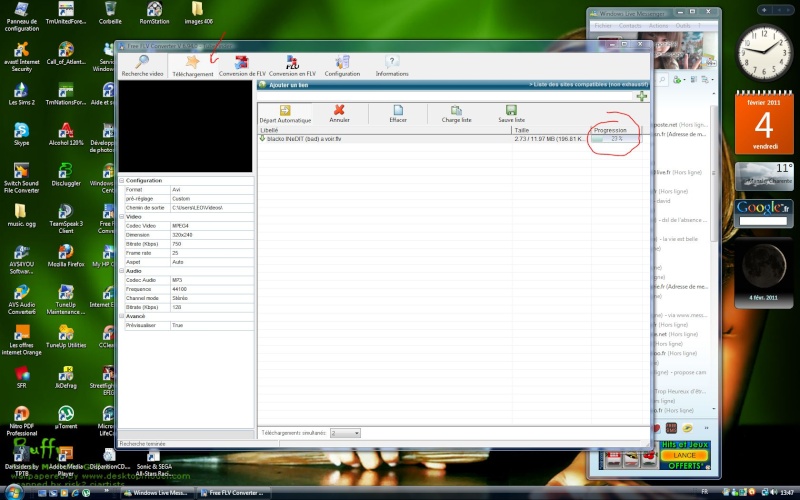
Task: Select the Mozilla Firefox desktop icon
Action: [x=66, y=256]
